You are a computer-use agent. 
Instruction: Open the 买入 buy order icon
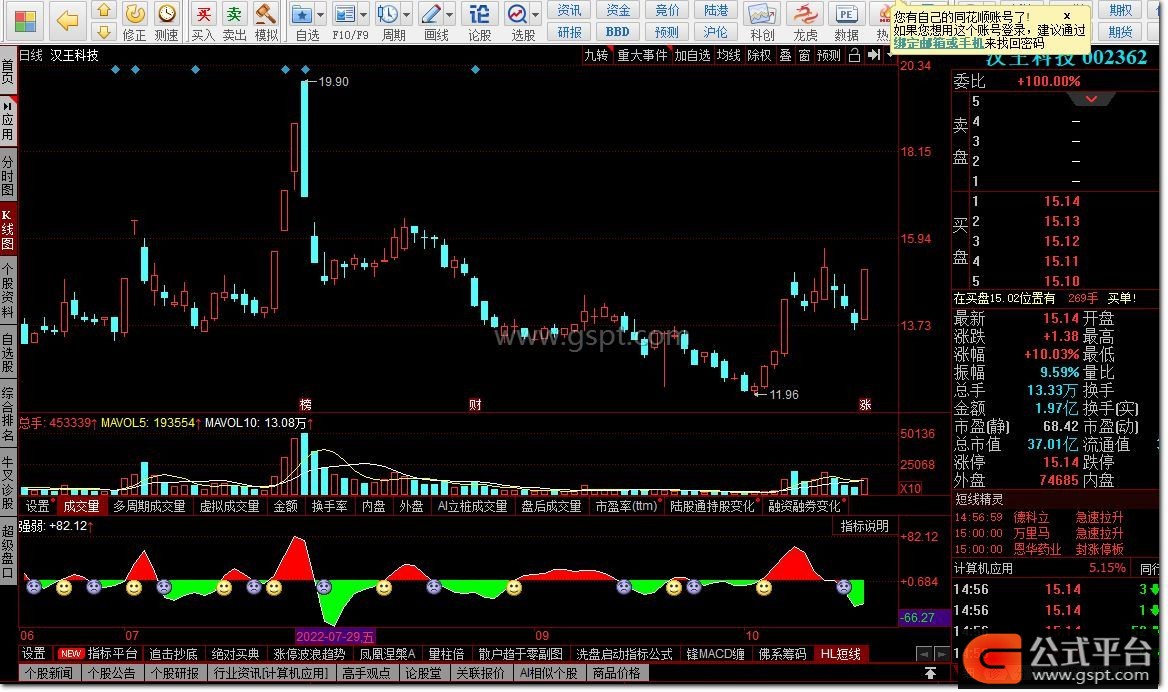coord(203,22)
